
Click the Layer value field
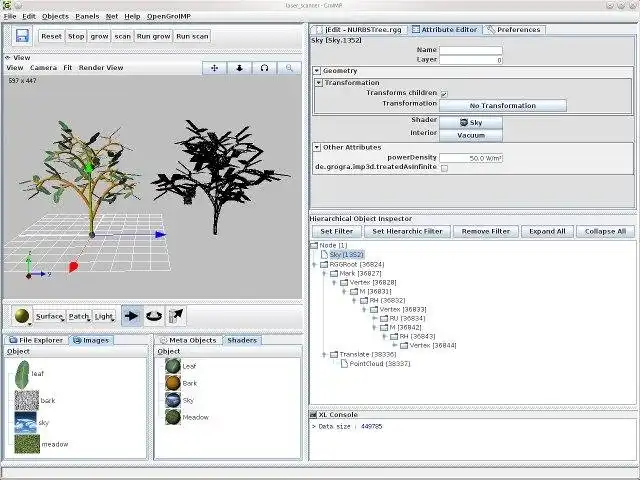[x=471, y=60]
